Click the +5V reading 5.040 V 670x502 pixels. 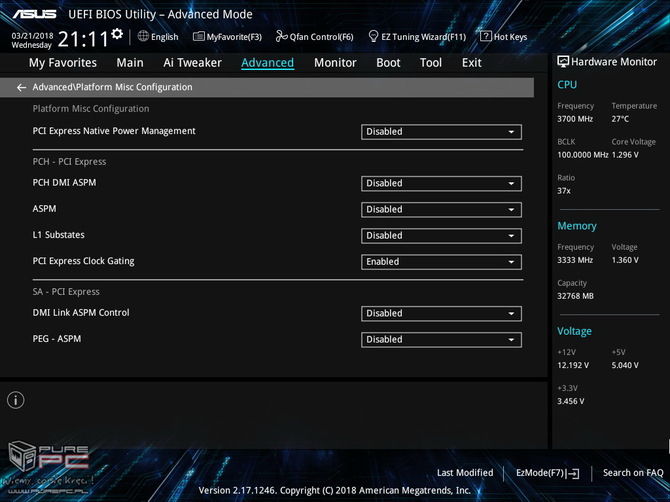pos(625,365)
